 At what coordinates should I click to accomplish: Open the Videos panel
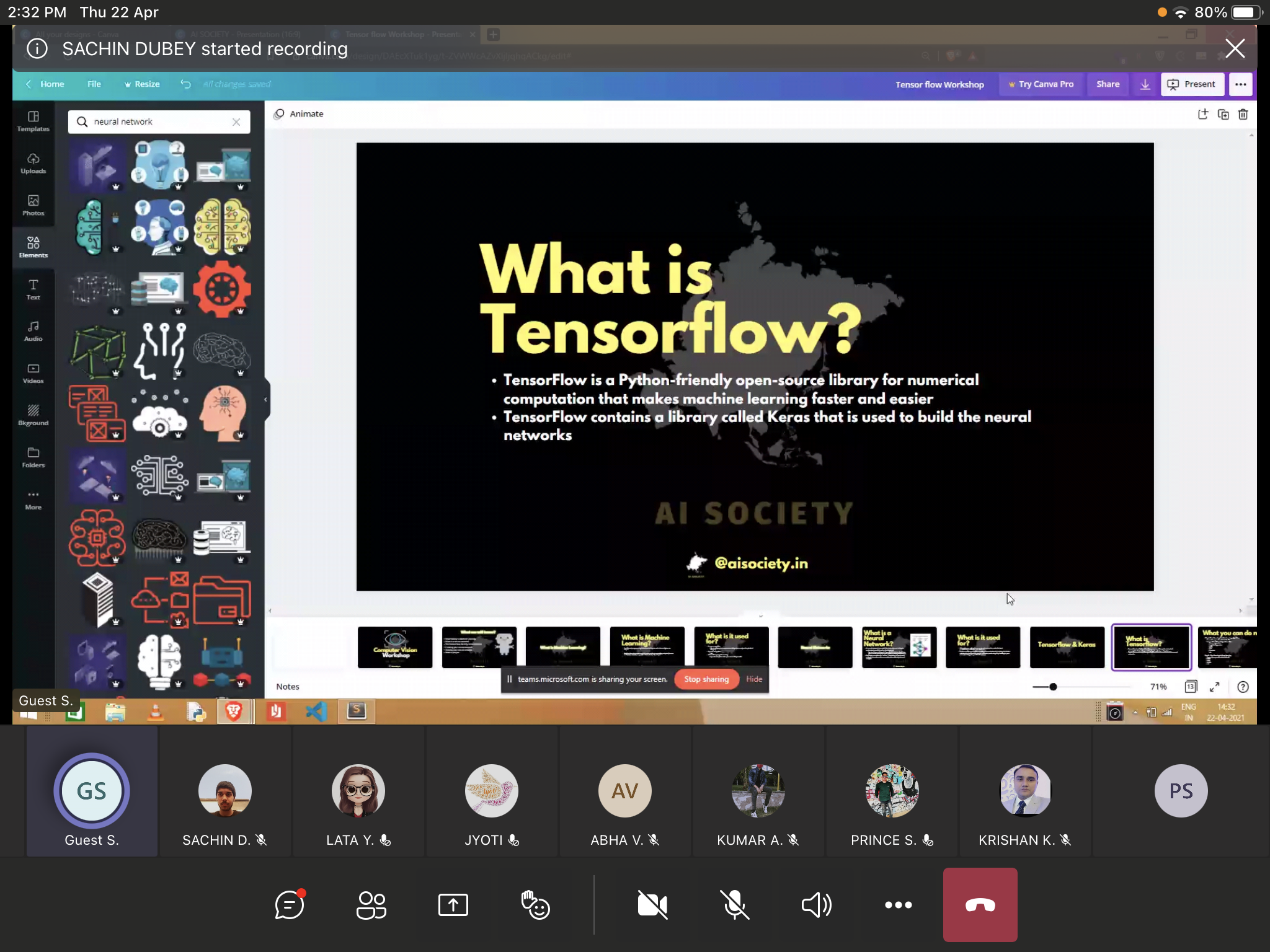(x=33, y=373)
